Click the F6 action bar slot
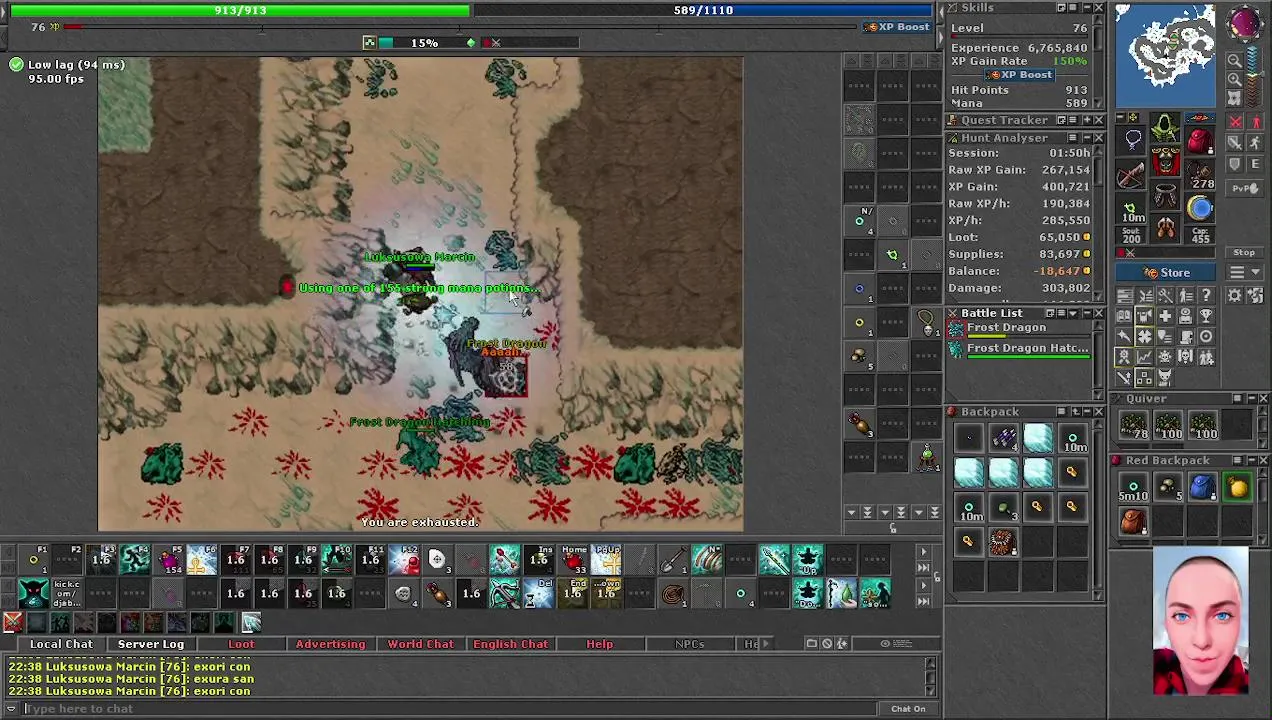 click(202, 561)
